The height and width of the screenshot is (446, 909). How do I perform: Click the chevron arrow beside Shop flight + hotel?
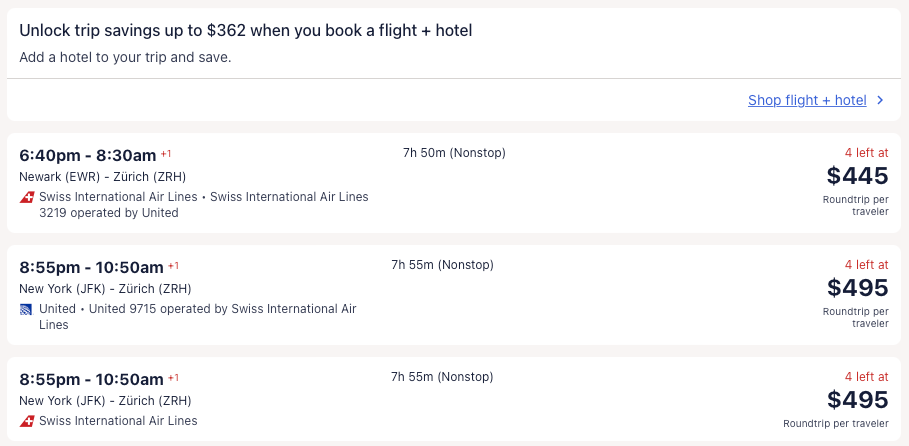pos(880,100)
